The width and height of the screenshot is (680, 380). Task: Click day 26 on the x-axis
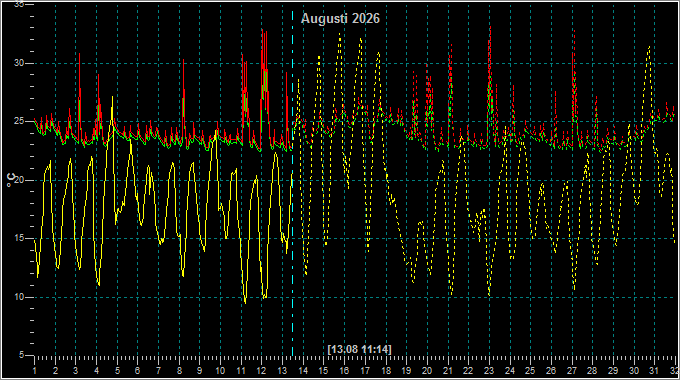tap(551, 371)
